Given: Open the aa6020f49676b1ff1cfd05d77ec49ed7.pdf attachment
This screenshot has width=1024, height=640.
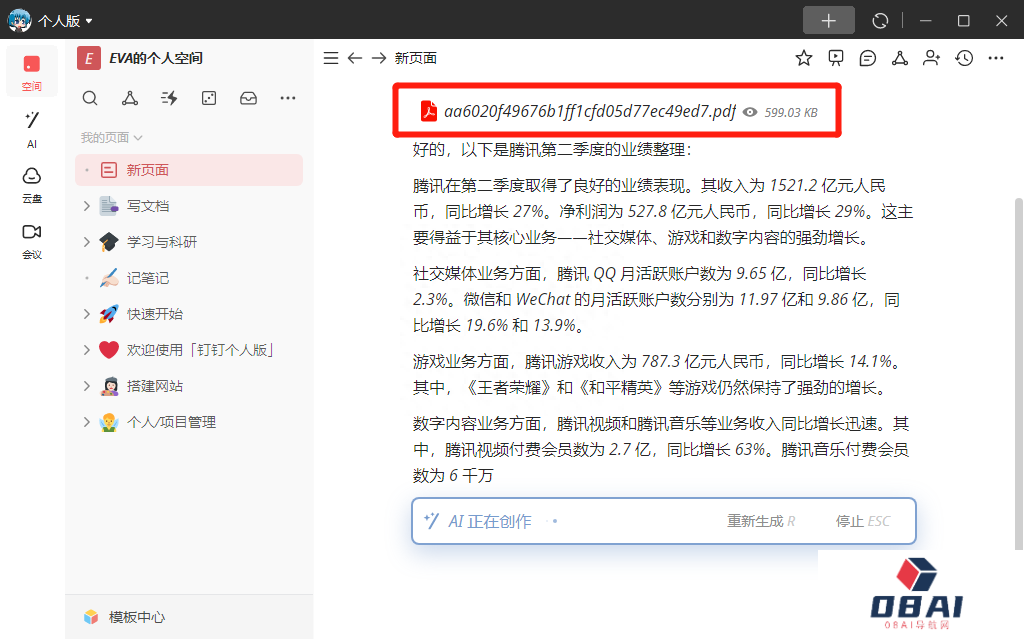Looking at the screenshot, I should tap(590, 112).
